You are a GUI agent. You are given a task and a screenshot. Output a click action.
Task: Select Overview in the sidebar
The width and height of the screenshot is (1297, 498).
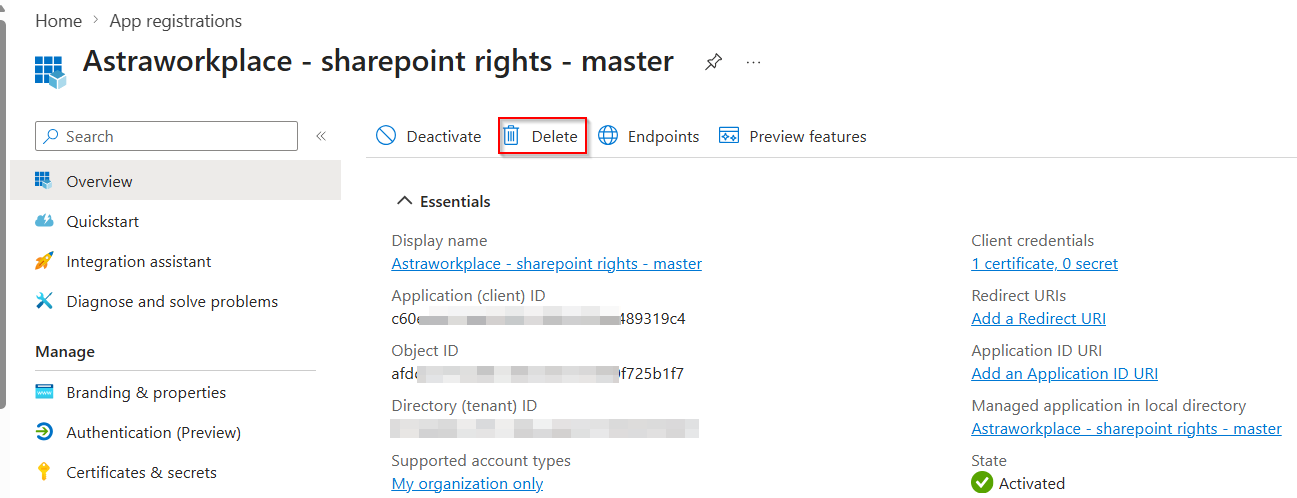point(99,181)
